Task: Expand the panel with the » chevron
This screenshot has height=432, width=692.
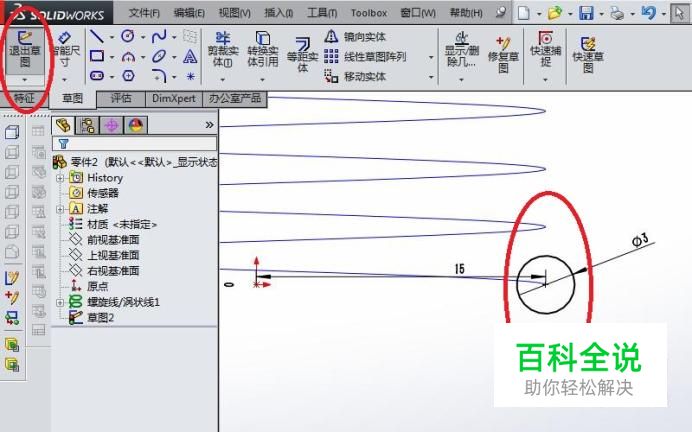Action: [x=210, y=125]
